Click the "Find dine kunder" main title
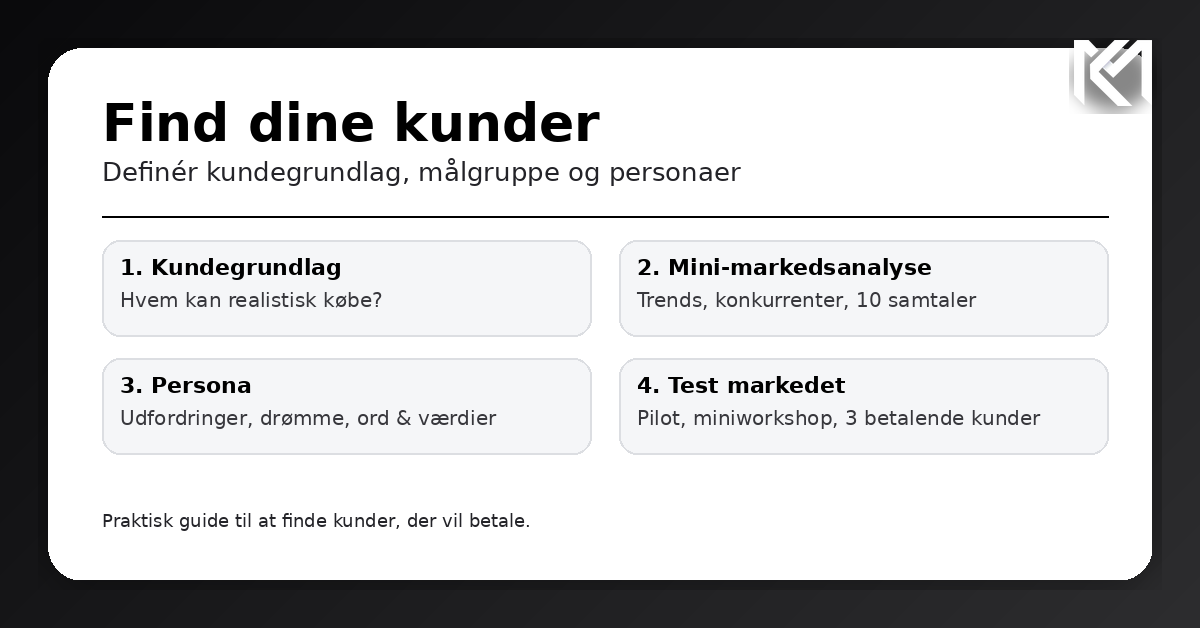The width and height of the screenshot is (1200, 628). click(x=351, y=124)
